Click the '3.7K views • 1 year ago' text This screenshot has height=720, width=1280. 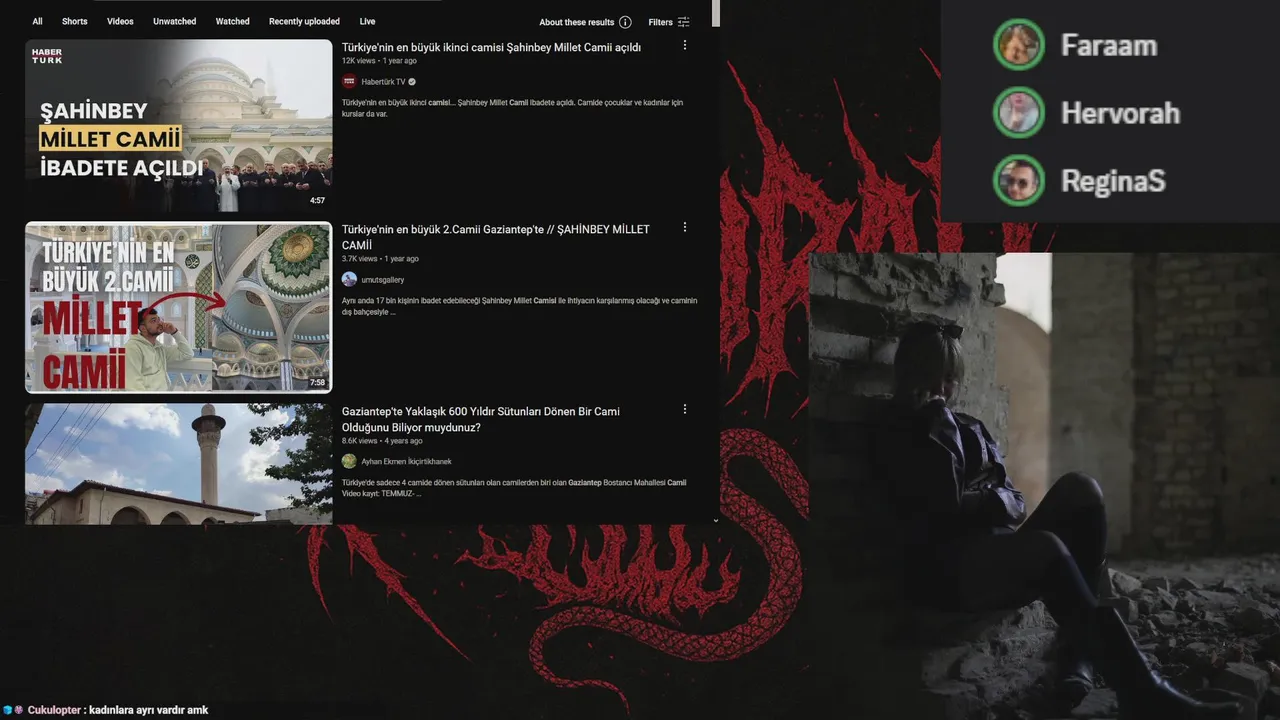380,259
